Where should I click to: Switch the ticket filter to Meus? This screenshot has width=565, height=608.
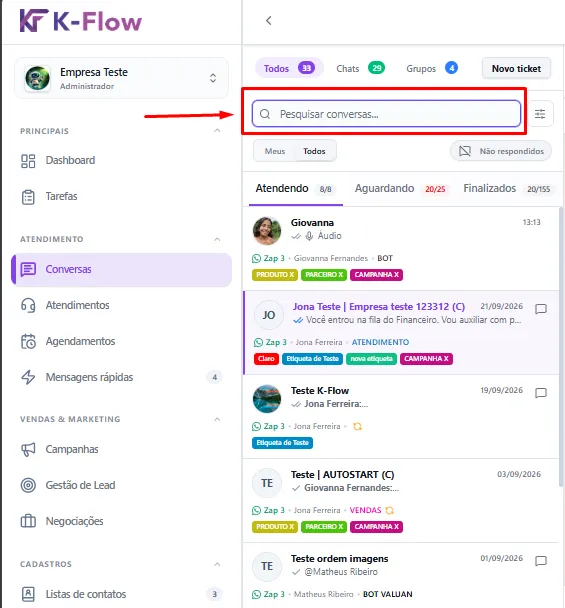tap(275, 151)
